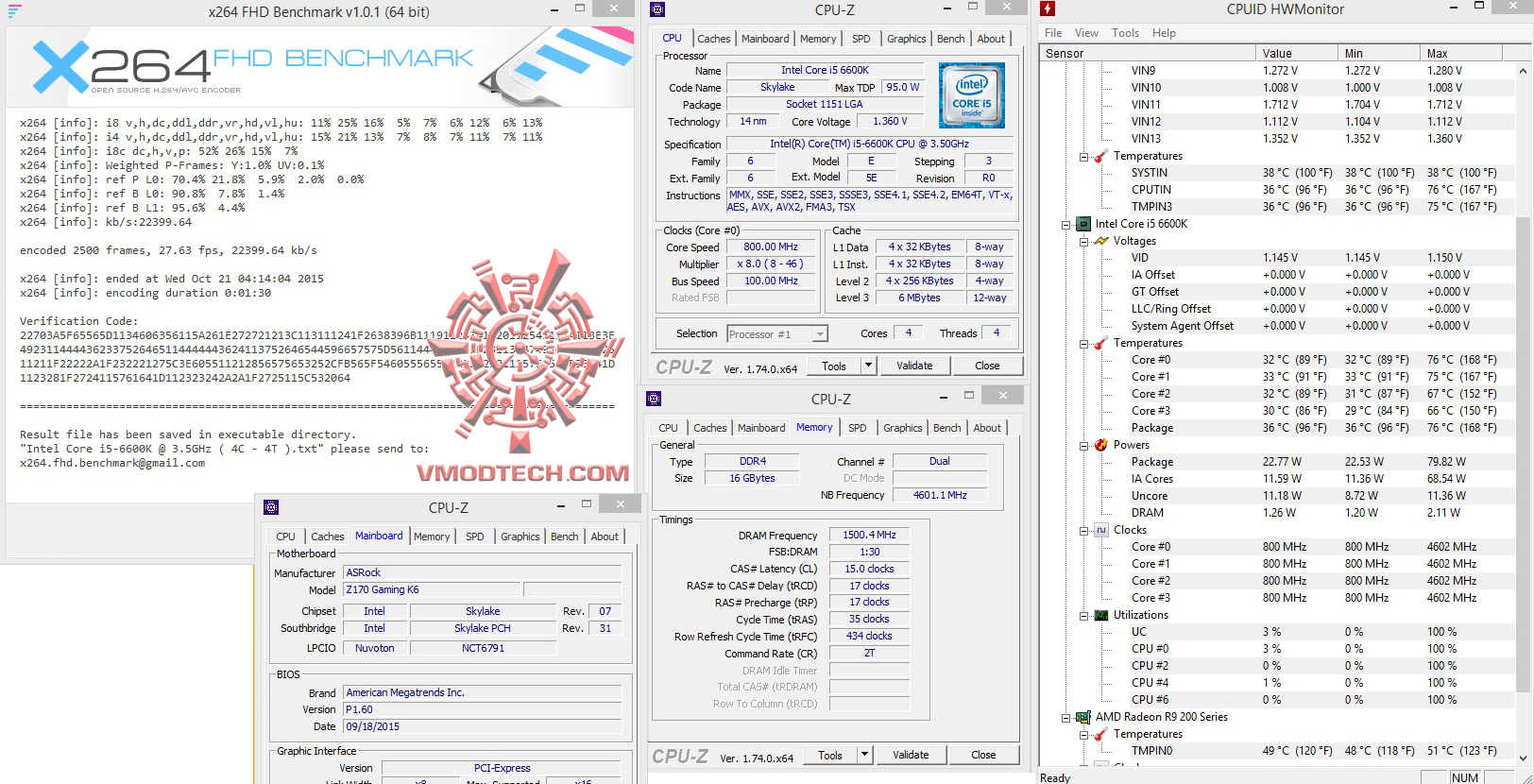The image size is (1534, 784).
Task: Click Validate button in top CPU-Z window
Action: click(914, 366)
